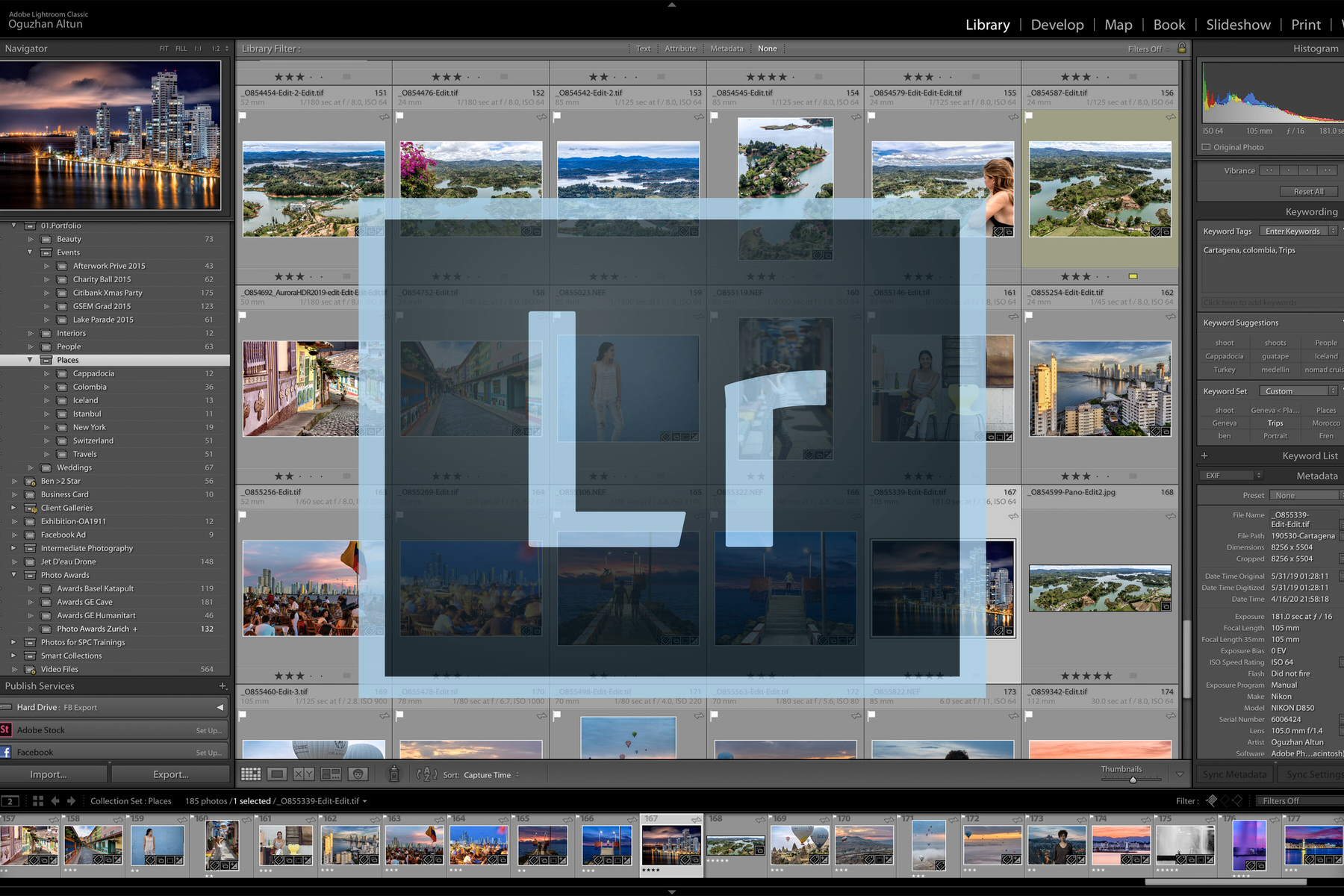Adjust the Thumbnails size slider handle
1344x896 pixels.
tap(1133, 780)
